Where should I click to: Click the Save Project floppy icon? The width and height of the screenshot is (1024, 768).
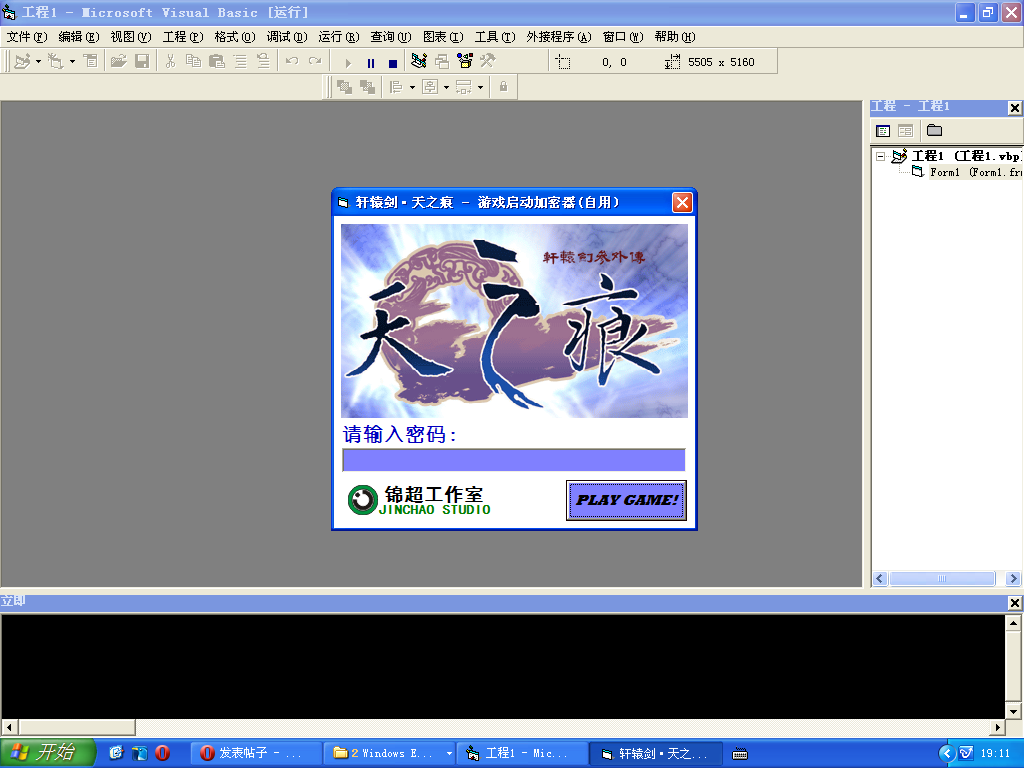[x=142, y=61]
